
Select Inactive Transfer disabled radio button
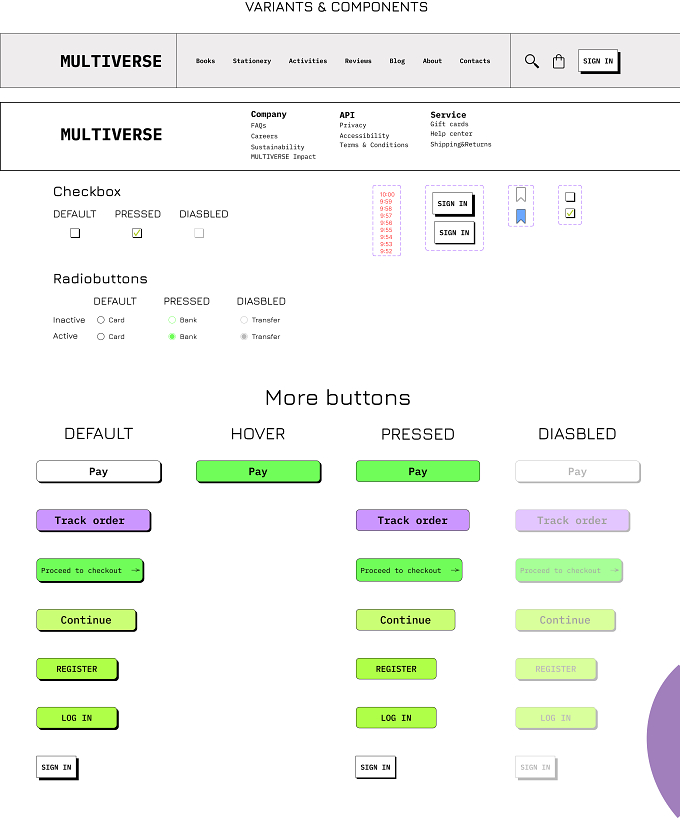[x=244, y=320]
